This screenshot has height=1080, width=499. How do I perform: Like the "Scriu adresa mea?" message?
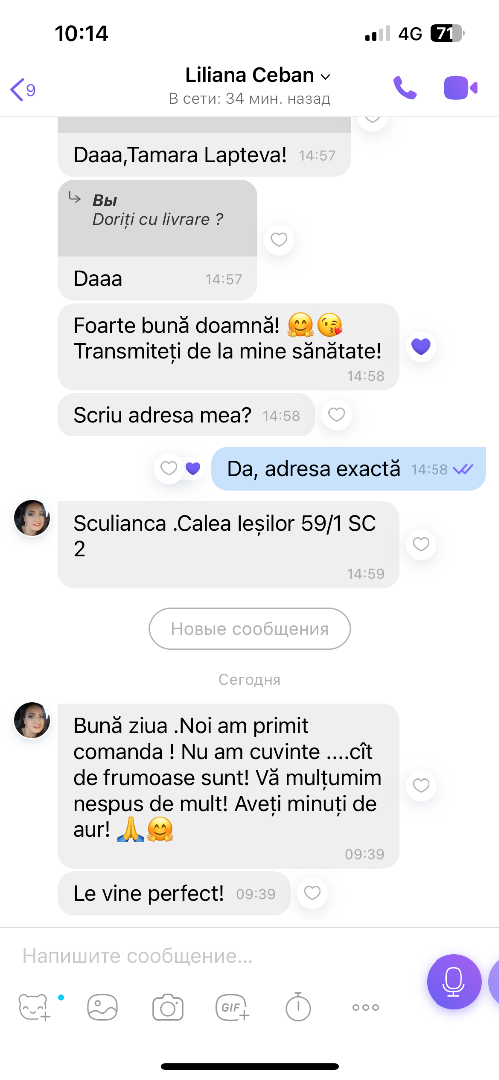[336, 415]
